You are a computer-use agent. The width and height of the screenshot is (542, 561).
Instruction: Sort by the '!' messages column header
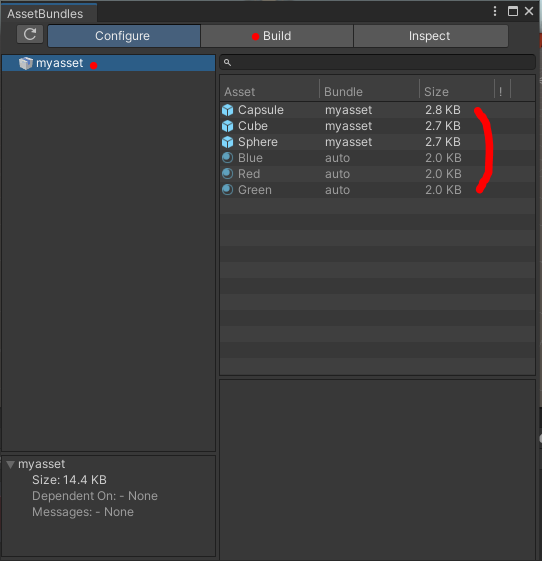tap(502, 92)
